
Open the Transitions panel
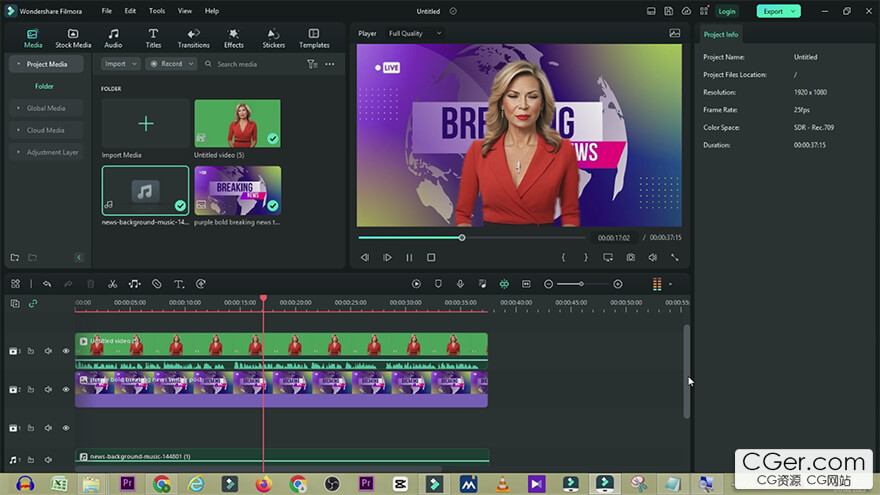(193, 38)
